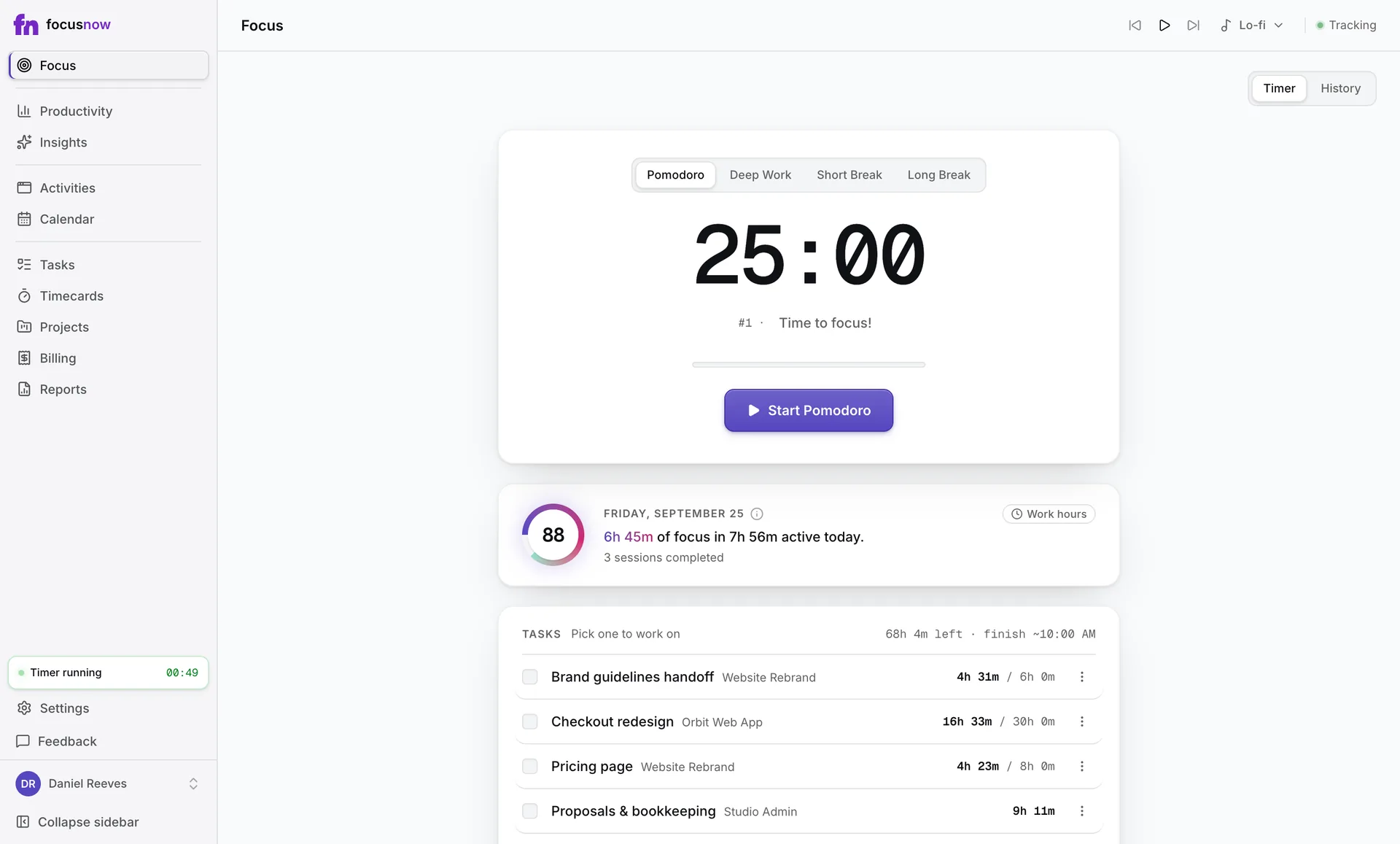
Task: Open the Tasks list page
Action: [x=108, y=265]
